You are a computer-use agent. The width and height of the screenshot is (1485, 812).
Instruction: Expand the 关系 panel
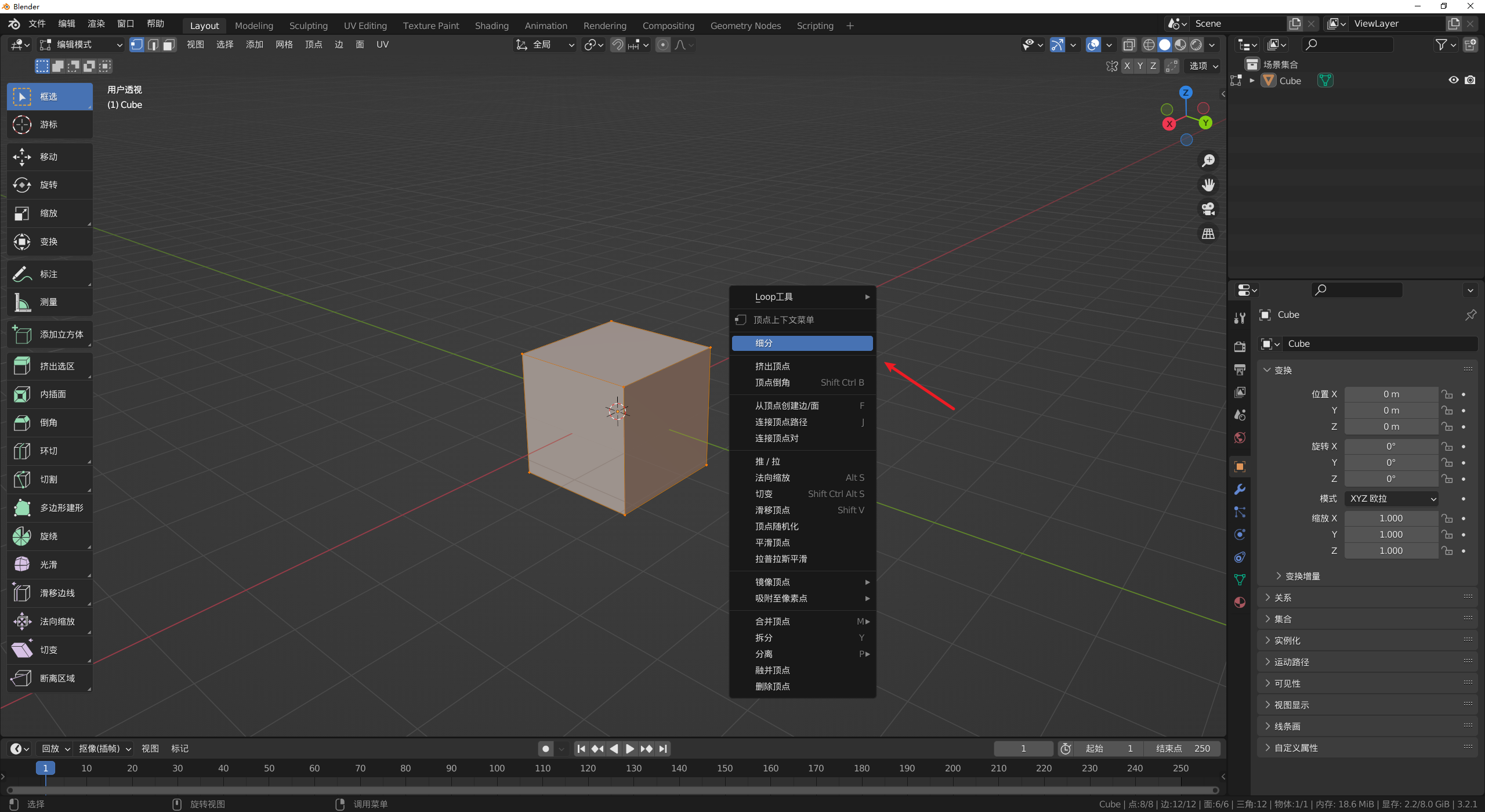pos(1282,597)
